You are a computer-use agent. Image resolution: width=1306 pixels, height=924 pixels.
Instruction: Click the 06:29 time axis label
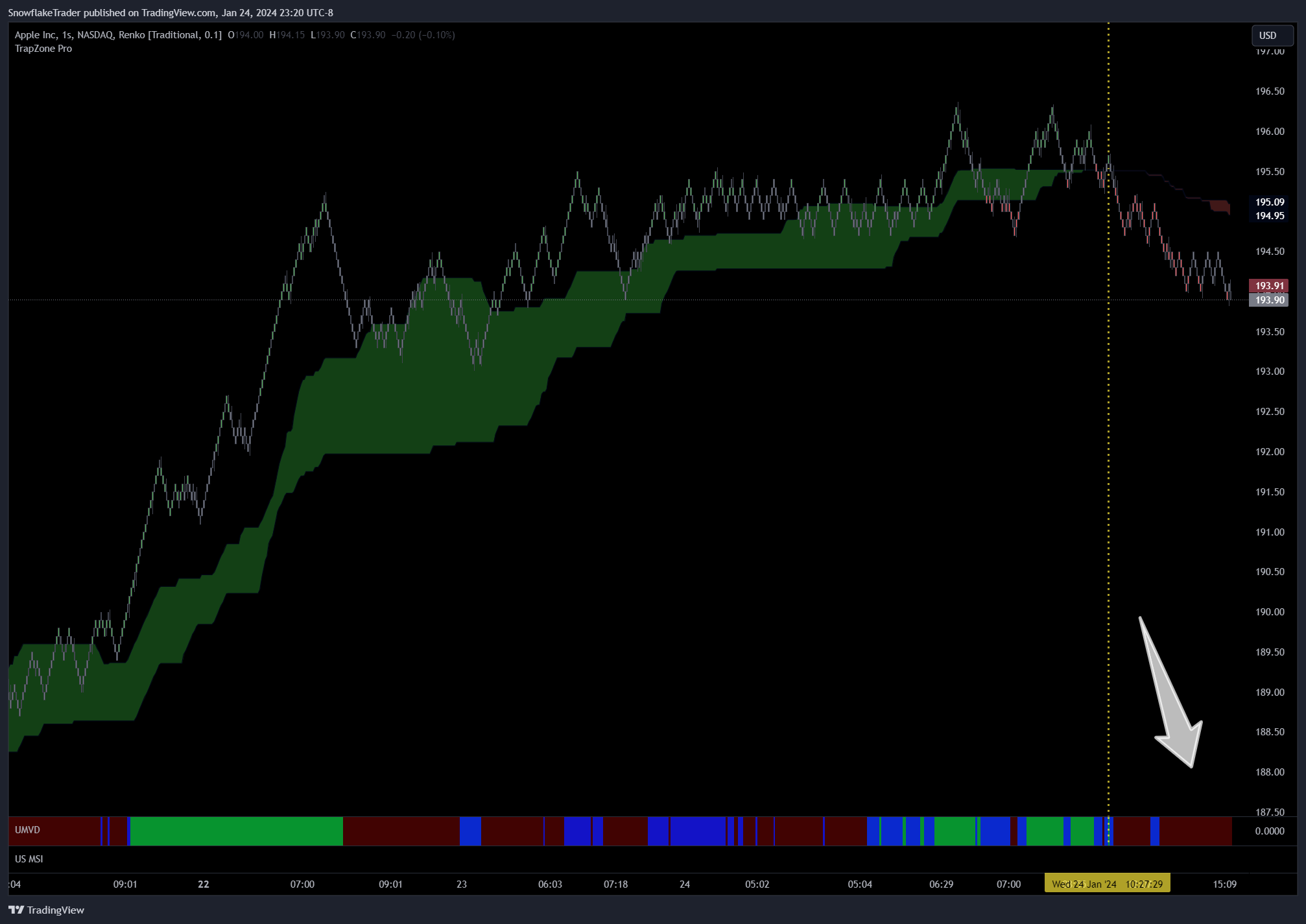(941, 884)
